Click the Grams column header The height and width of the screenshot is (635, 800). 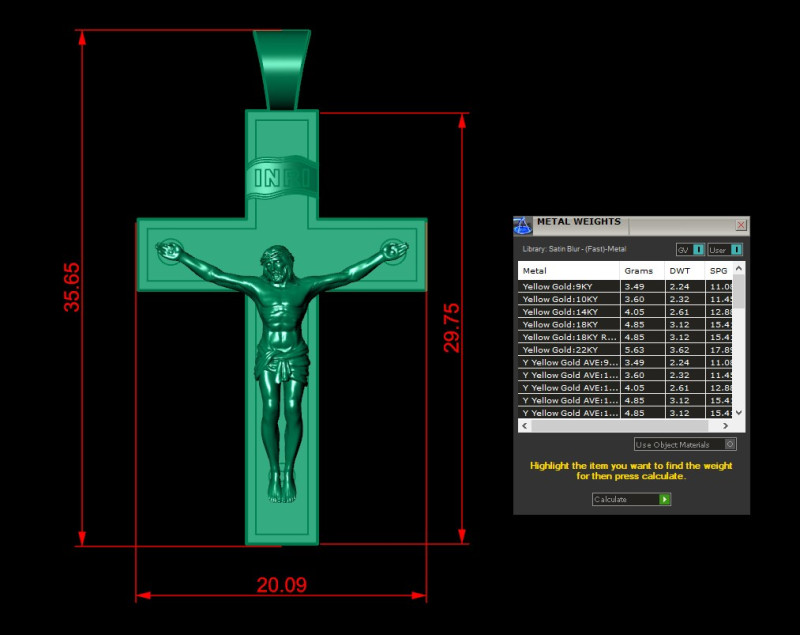click(x=637, y=271)
